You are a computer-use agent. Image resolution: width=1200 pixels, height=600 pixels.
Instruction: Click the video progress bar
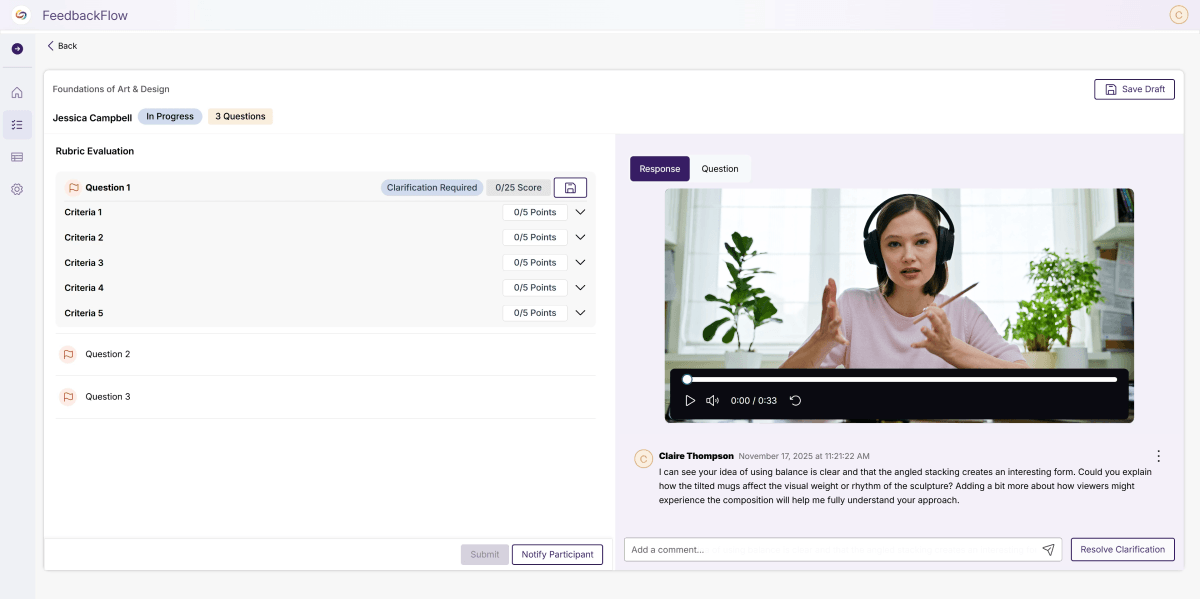coord(900,379)
